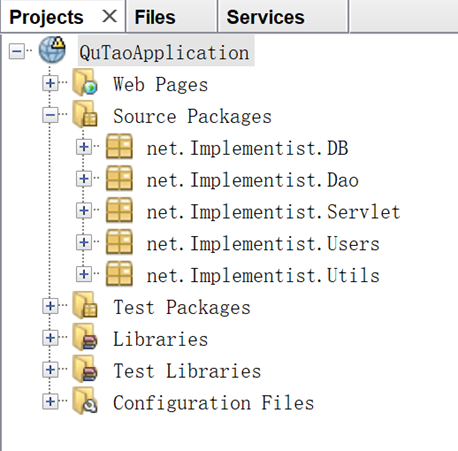The height and width of the screenshot is (451, 458).
Task: Click the net.Implementist.DB package icon
Action: (x=119, y=146)
